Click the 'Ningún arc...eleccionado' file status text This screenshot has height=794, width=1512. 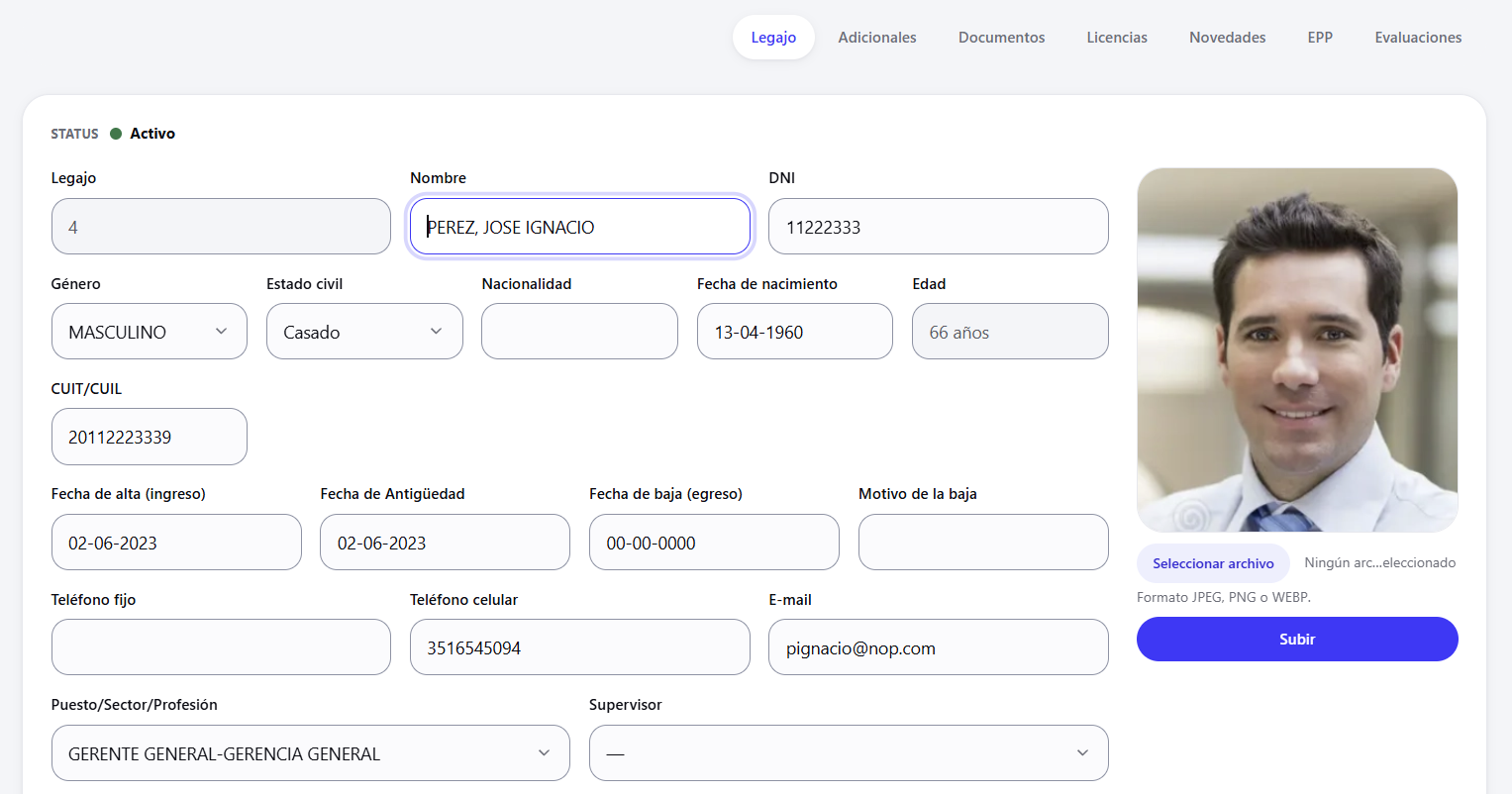1379,563
